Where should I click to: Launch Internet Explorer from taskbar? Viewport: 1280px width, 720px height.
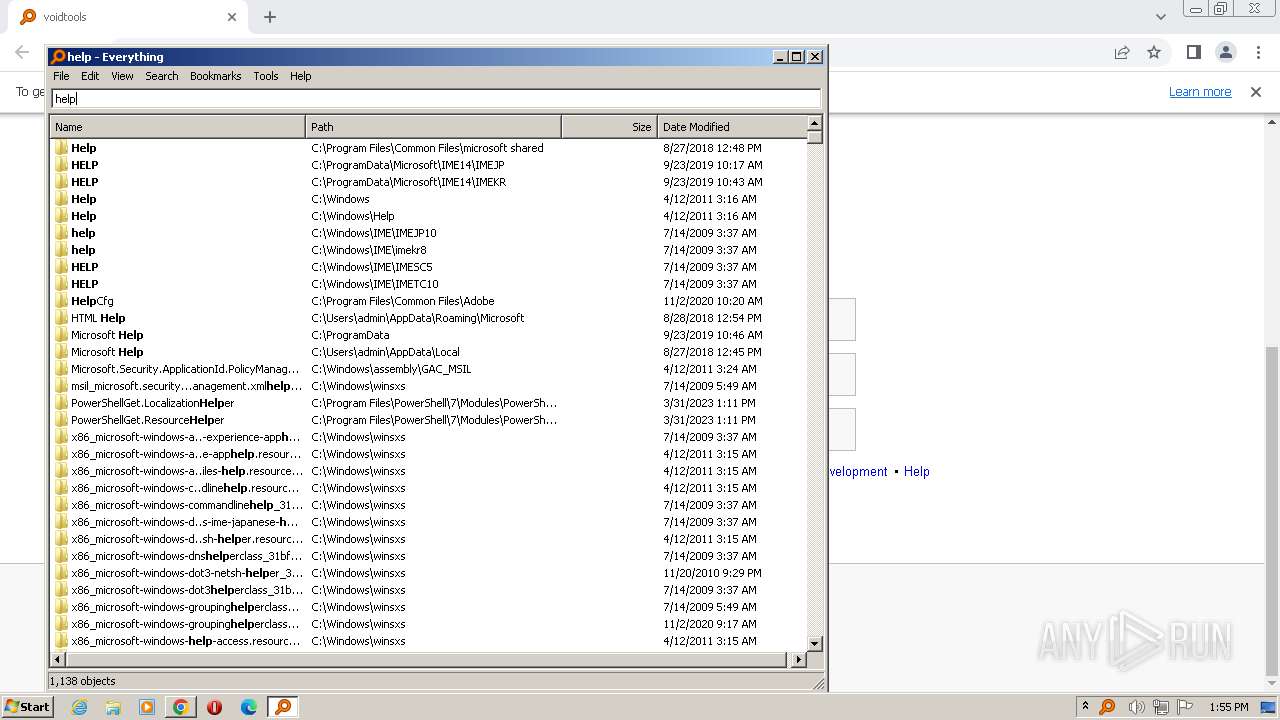(x=79, y=707)
